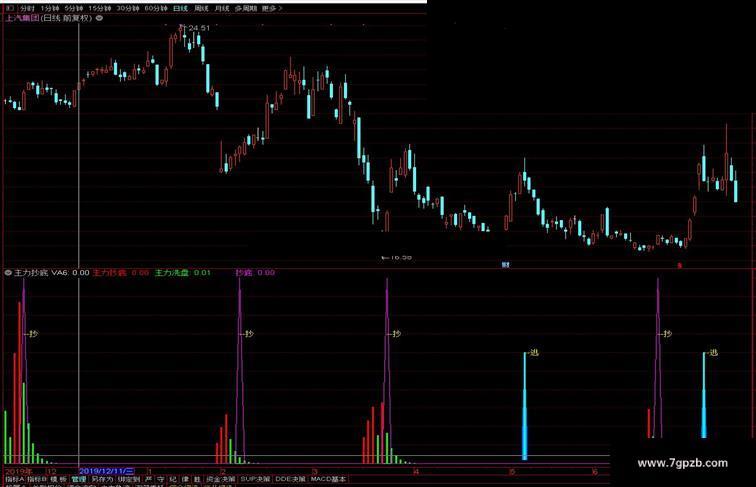This screenshot has width=756, height=487.
Task: Switch to the 日线 daily chart
Action: coord(180,8)
